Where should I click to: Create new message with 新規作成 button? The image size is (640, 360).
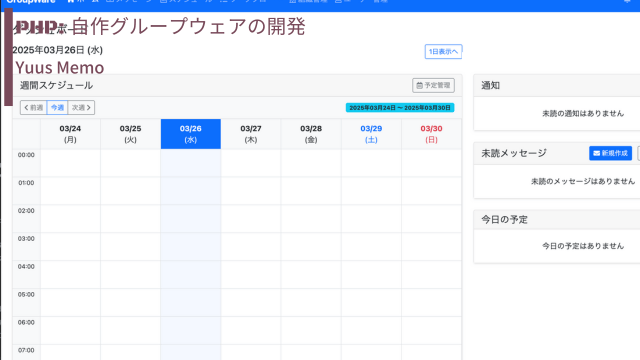coord(610,153)
